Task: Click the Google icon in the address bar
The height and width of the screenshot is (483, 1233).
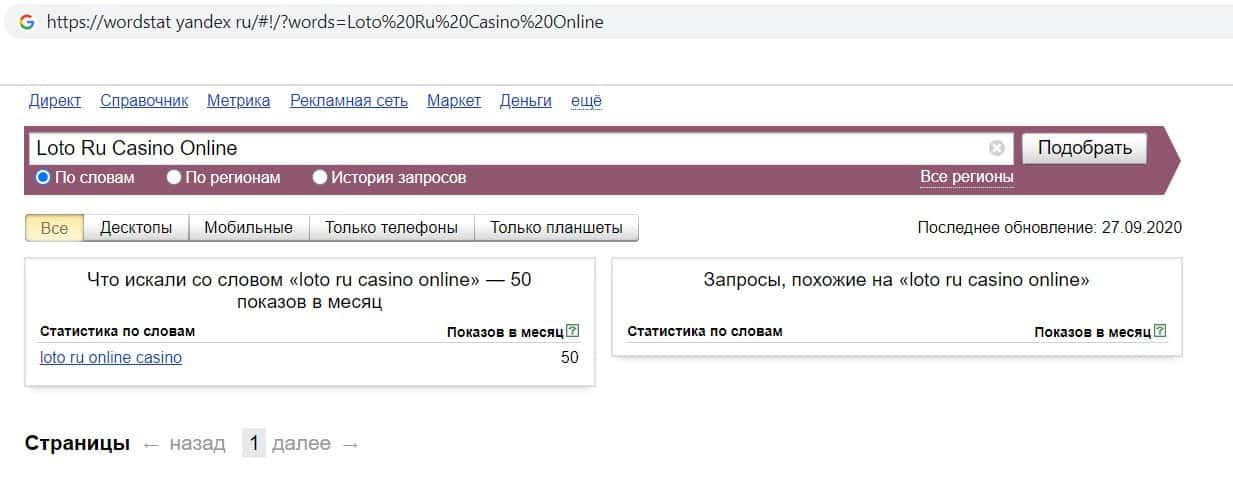Action: 27,21
